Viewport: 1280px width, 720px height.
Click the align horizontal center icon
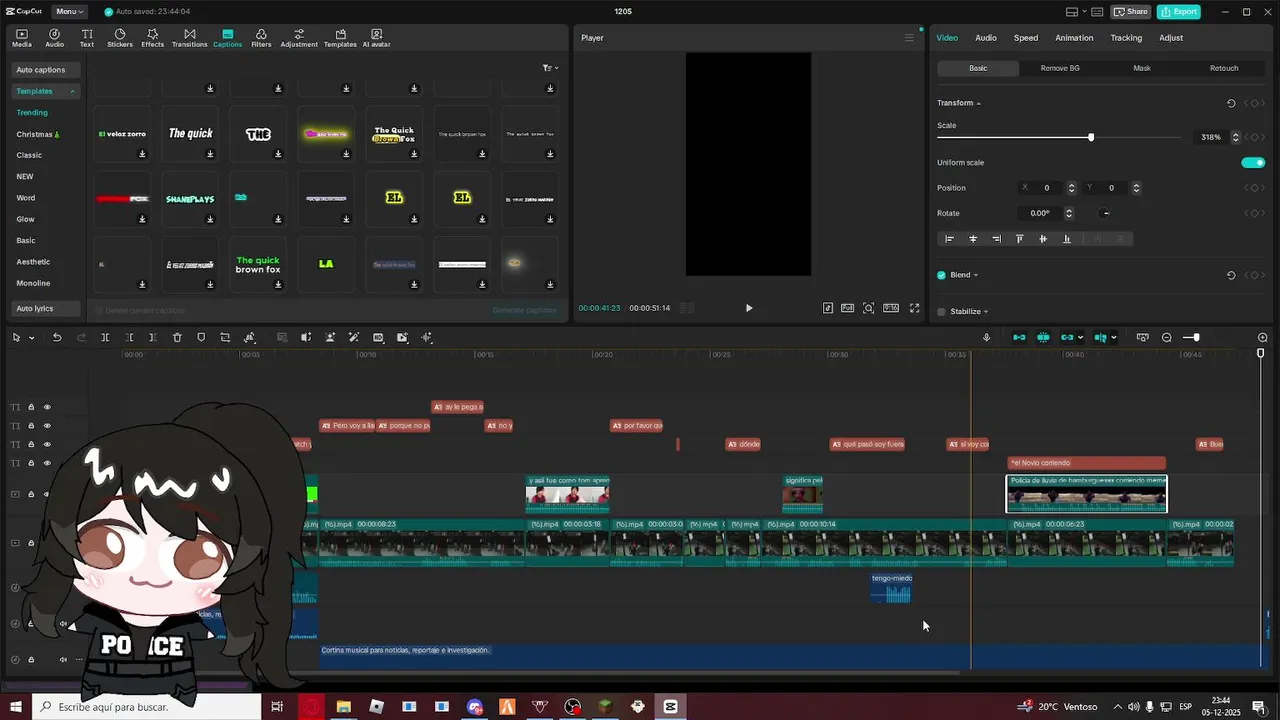click(973, 239)
